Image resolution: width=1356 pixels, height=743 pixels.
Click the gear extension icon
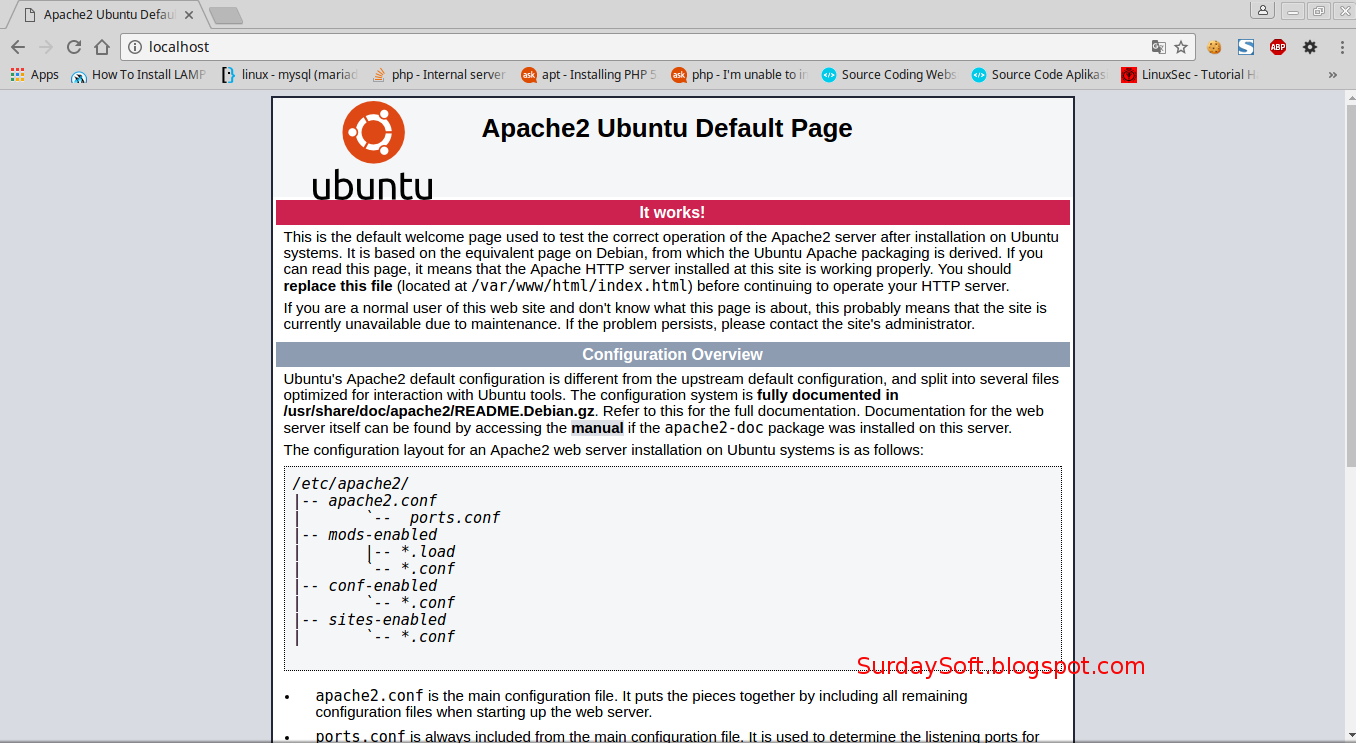click(1310, 47)
